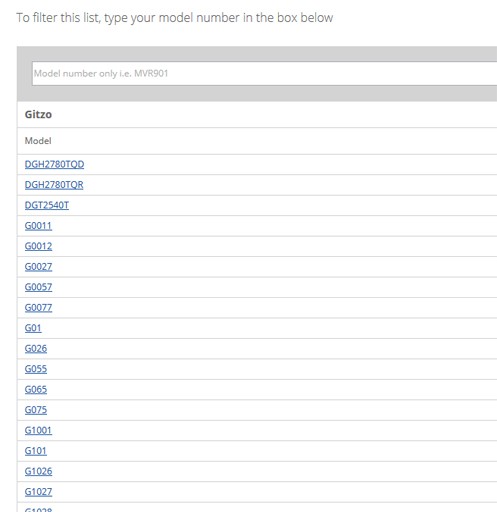Viewport: 497px width, 512px height.
Task: Click the G0077 model link
Action: click(x=38, y=308)
